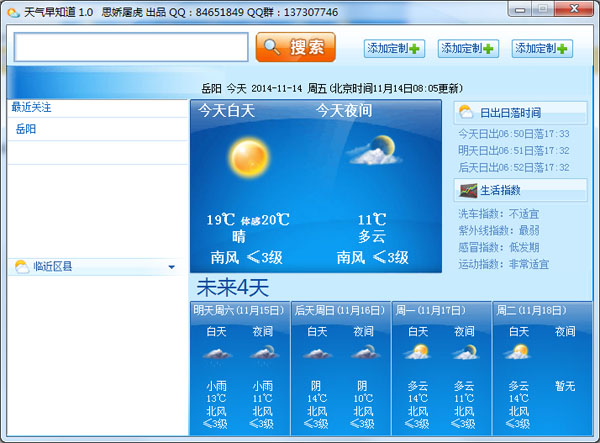
Task: Click tonight's 11℃ temperature text
Action: coord(372,220)
